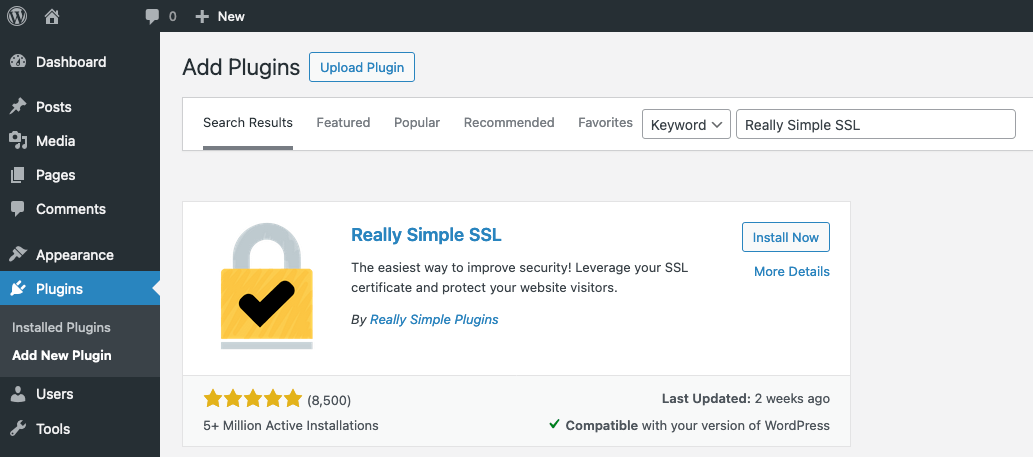Open the Really Simple Plugins author link
The image size is (1033, 457).
click(x=434, y=319)
